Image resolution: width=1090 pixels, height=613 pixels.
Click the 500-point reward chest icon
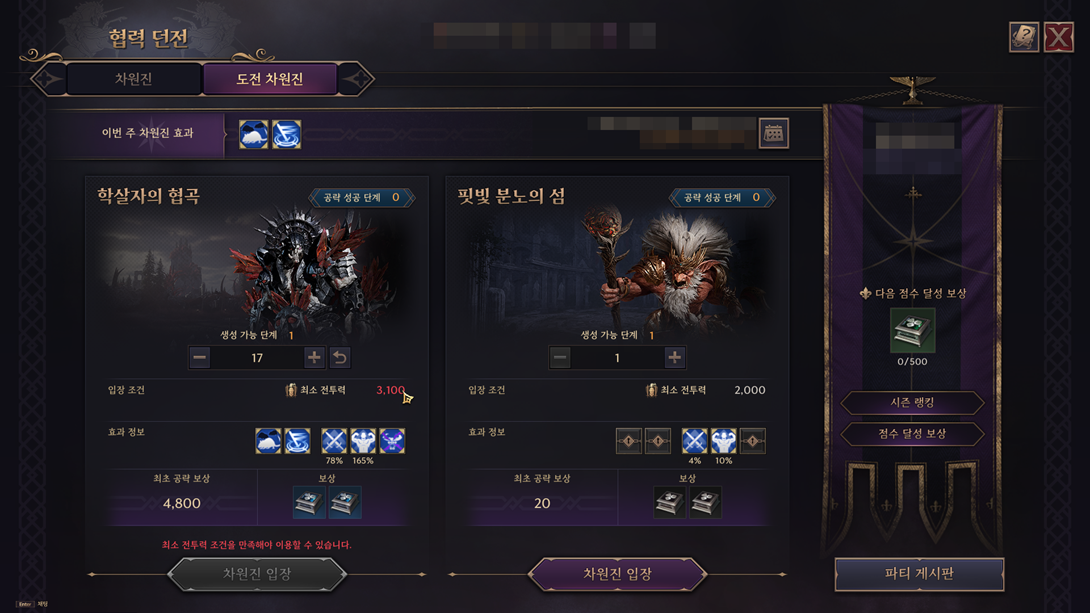click(913, 331)
